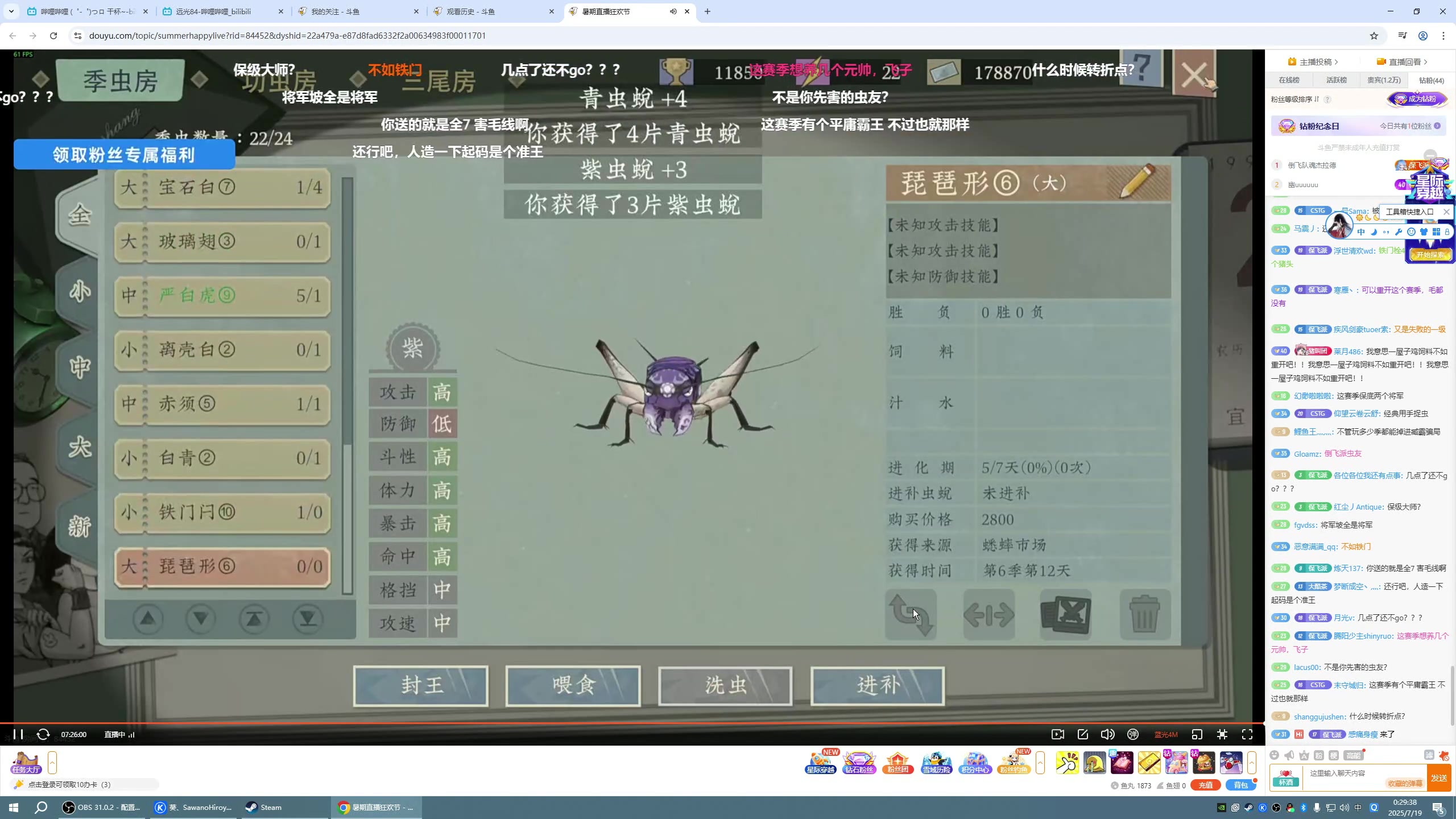Expand the activity icons list arrow
The width and height of the screenshot is (1456, 819).
click(1040, 763)
